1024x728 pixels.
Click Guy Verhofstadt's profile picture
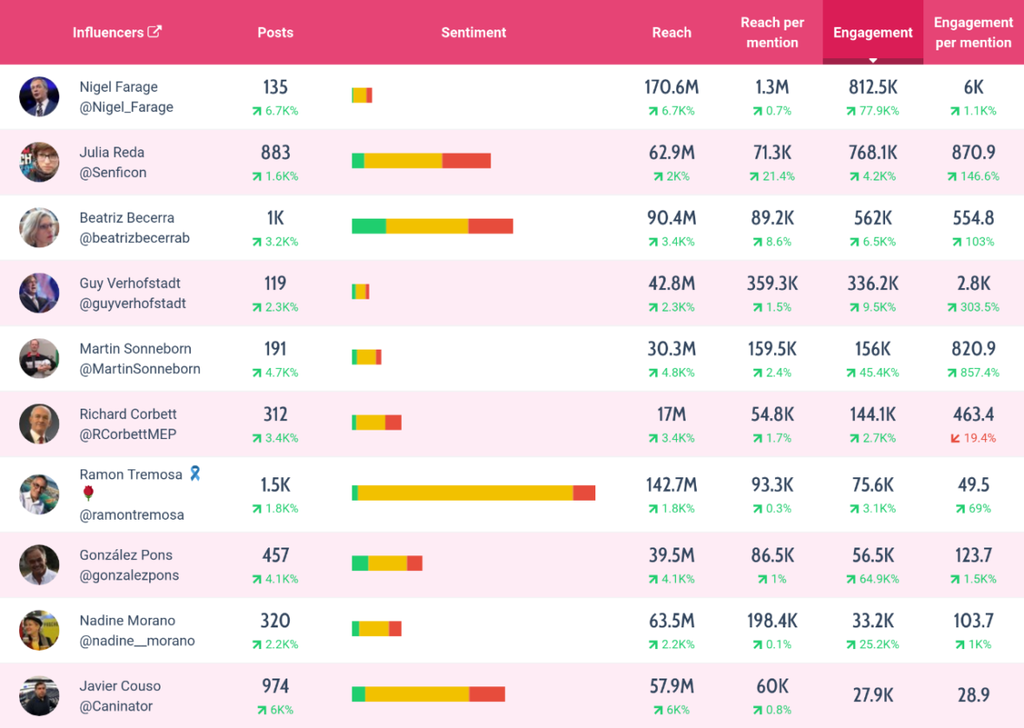39,293
